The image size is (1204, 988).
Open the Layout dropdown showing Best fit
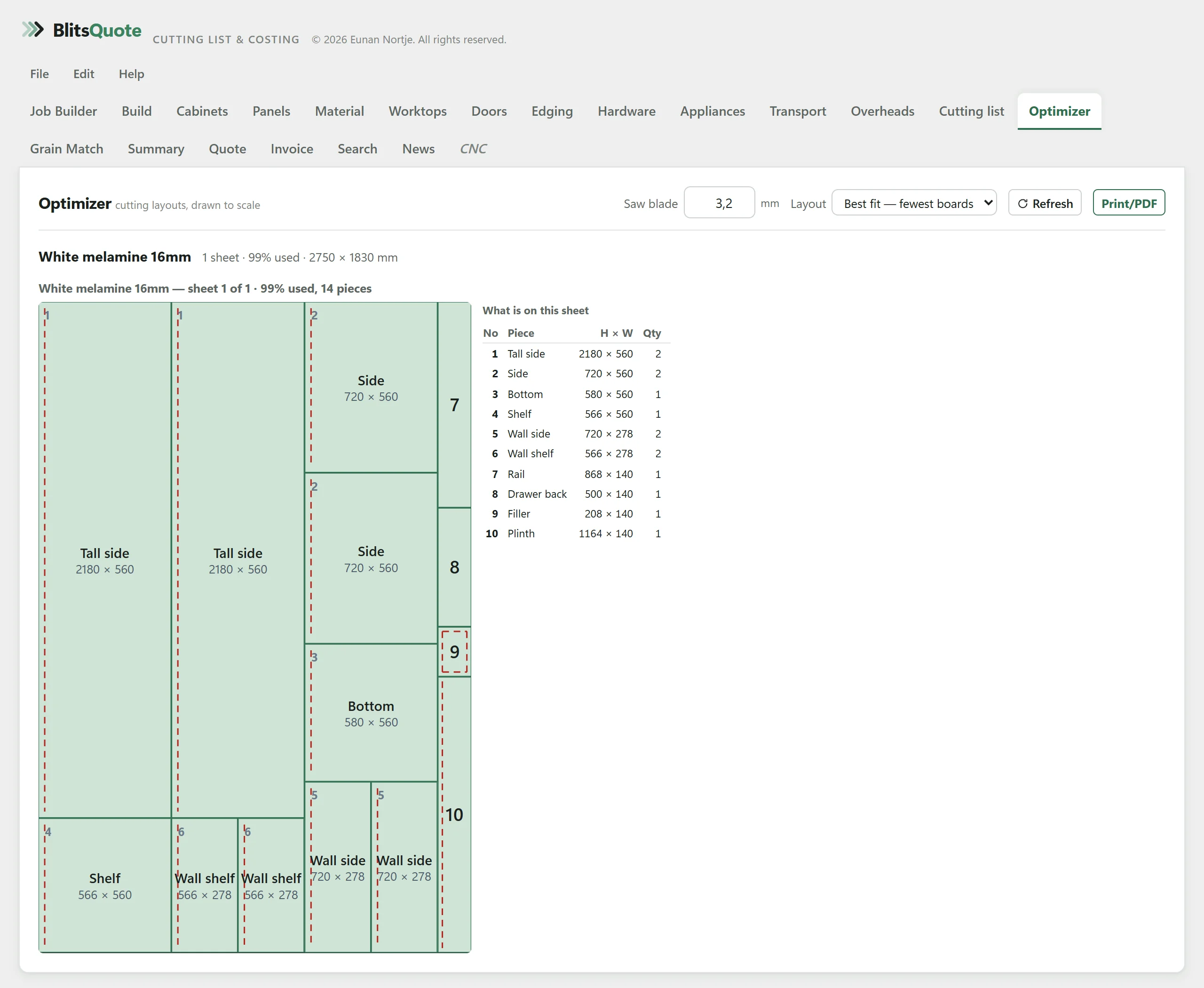tap(914, 203)
